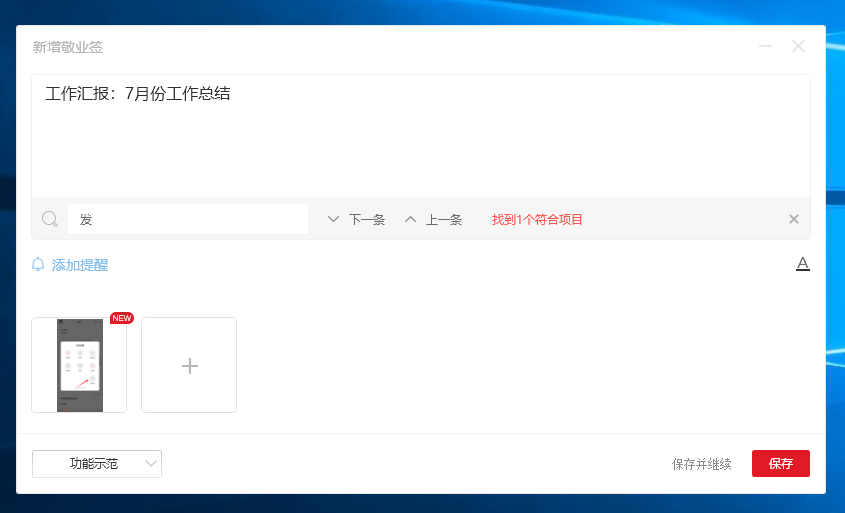Screen dimensions: 845x513
Task: Click the magnifier icon in search bar
Action: click(x=50, y=219)
